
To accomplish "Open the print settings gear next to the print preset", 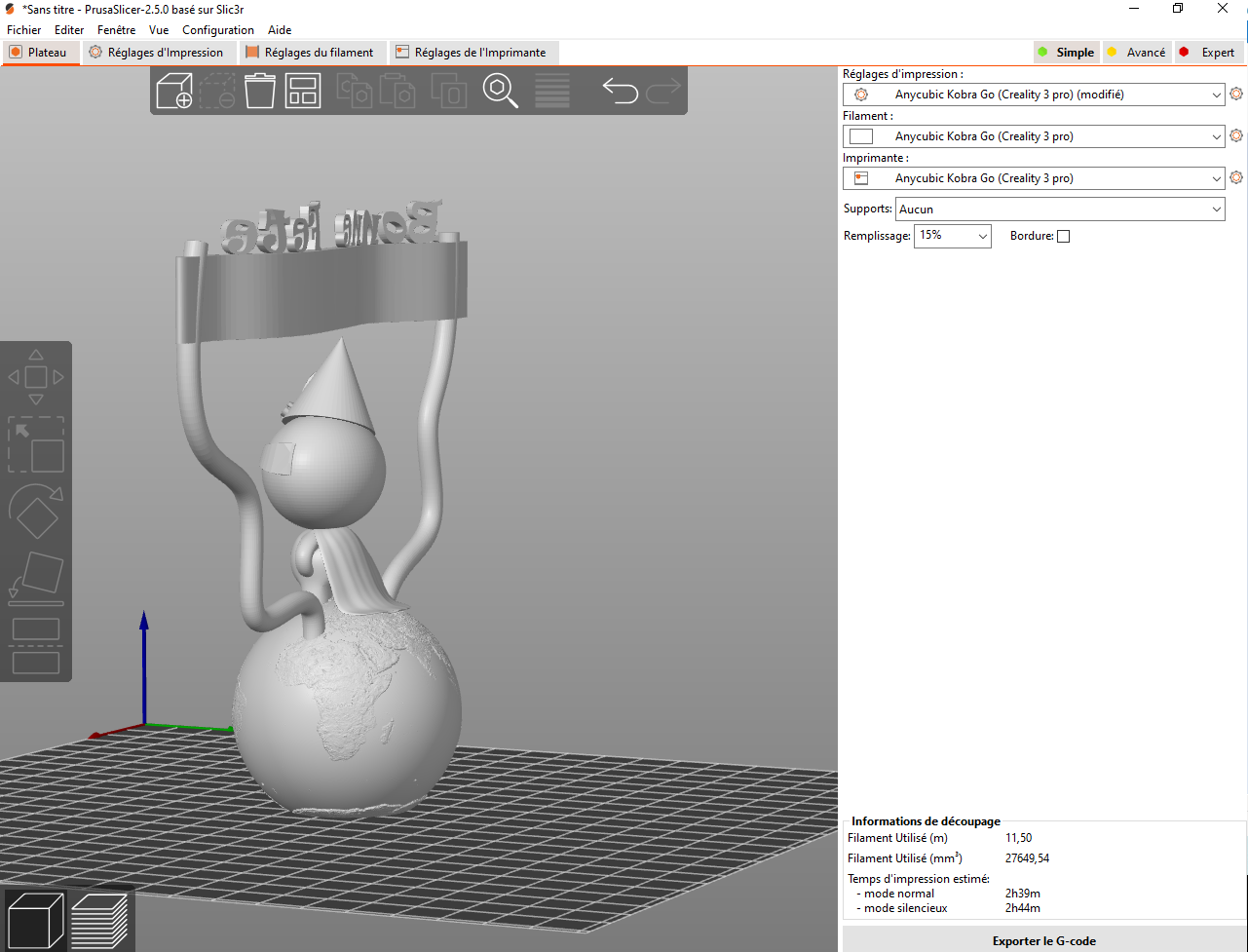I will (1236, 95).
